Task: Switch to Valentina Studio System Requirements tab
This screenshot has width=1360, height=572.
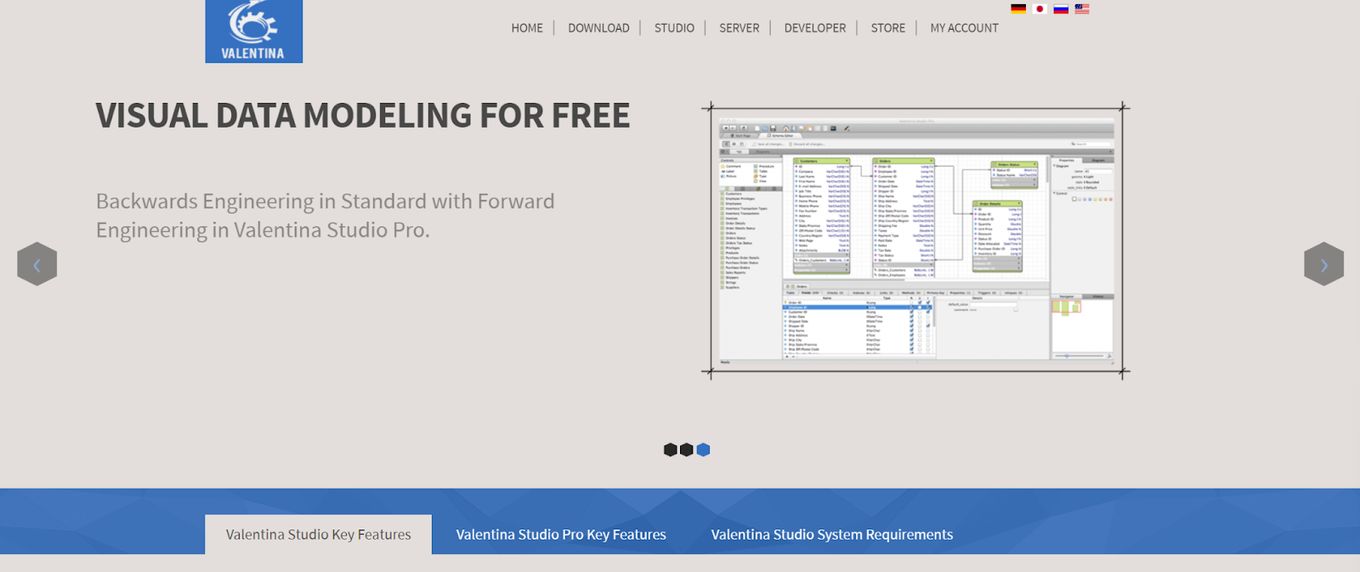Action: coord(832,534)
